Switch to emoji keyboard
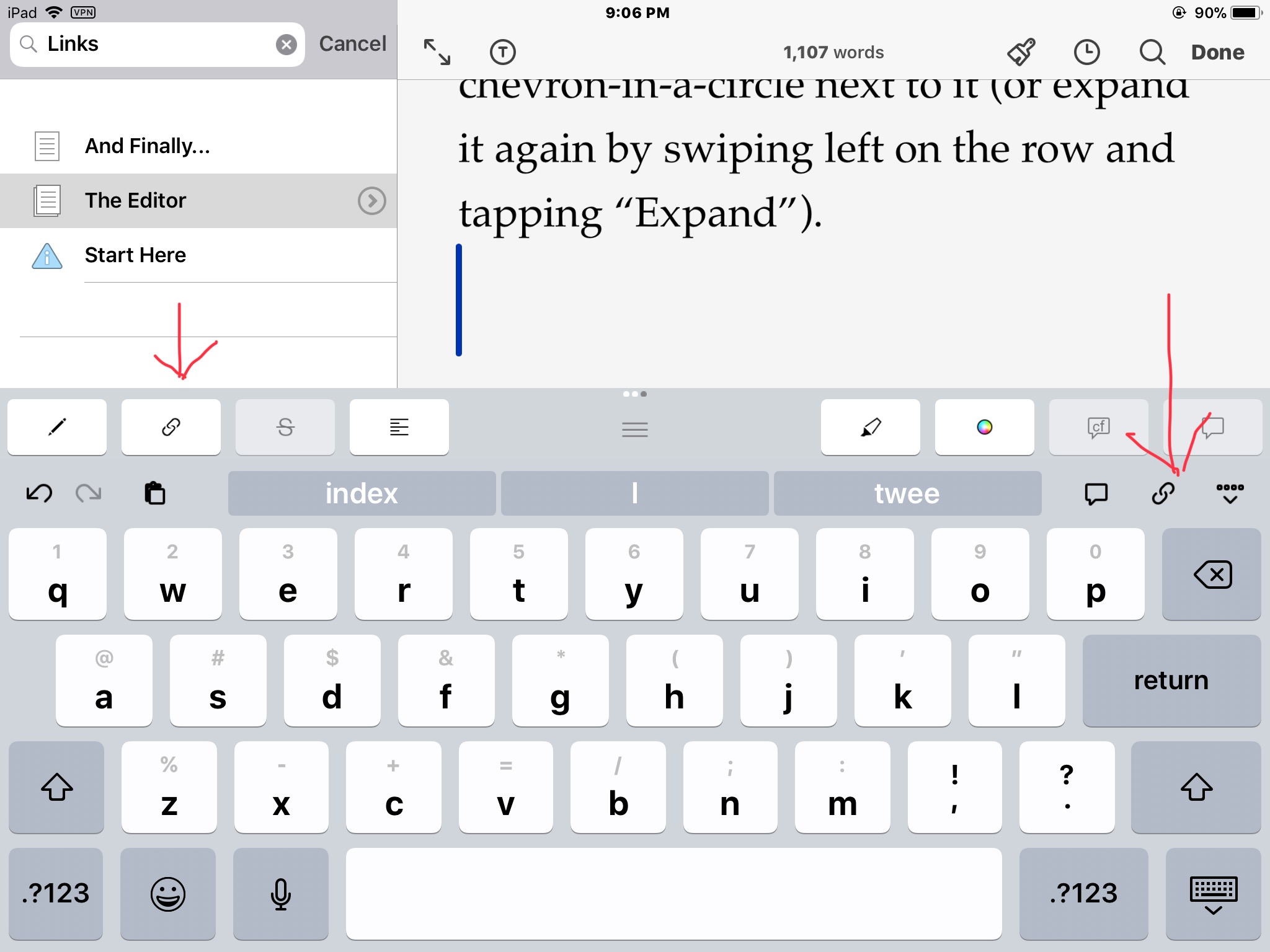This screenshot has height=952, width=1270. pyautogui.click(x=167, y=893)
